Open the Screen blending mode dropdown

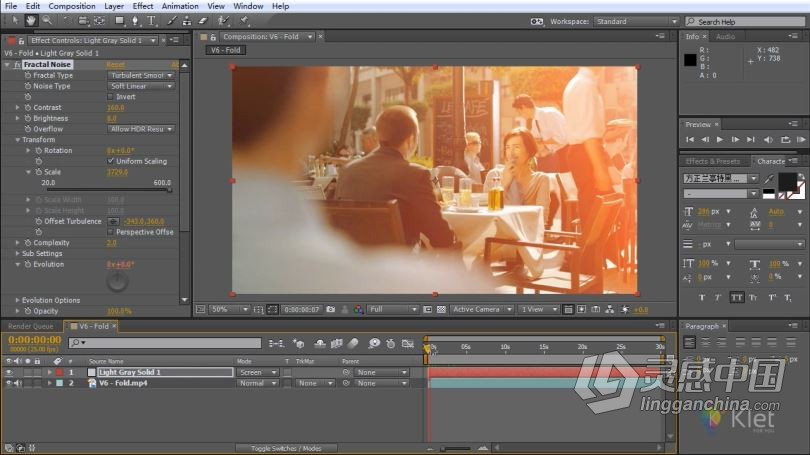point(257,372)
